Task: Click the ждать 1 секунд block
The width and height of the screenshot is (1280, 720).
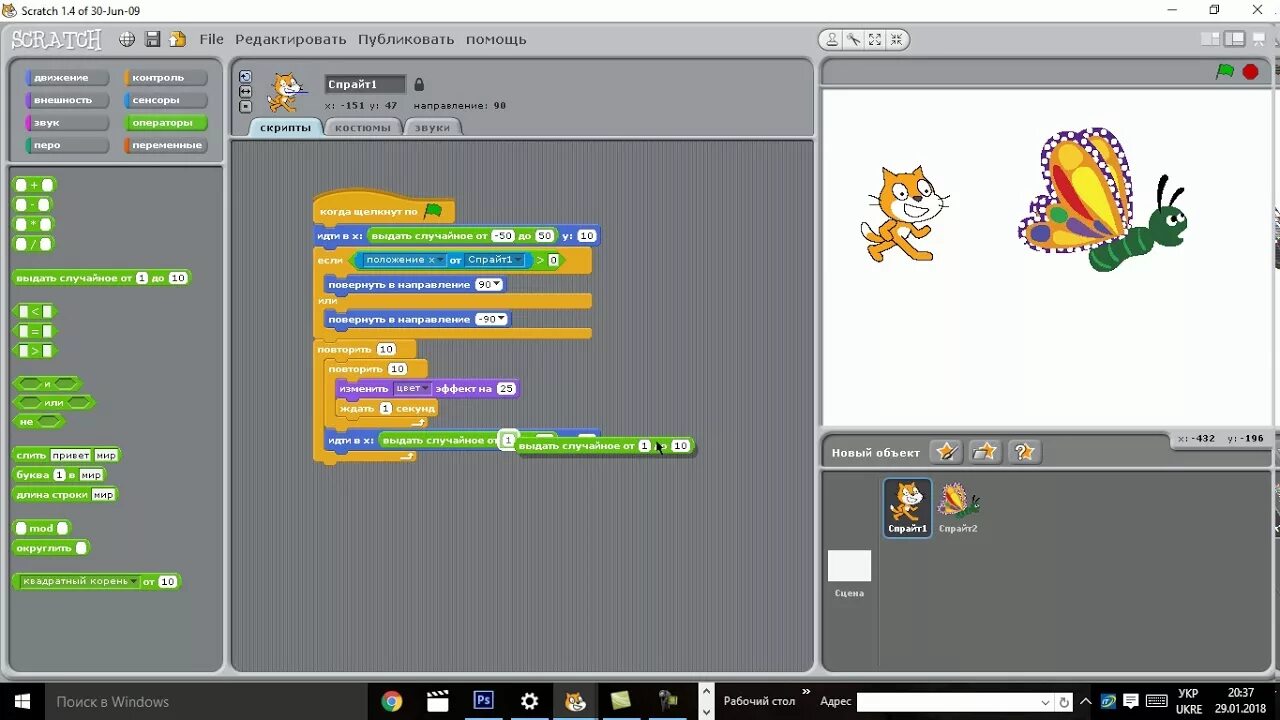Action: click(387, 408)
